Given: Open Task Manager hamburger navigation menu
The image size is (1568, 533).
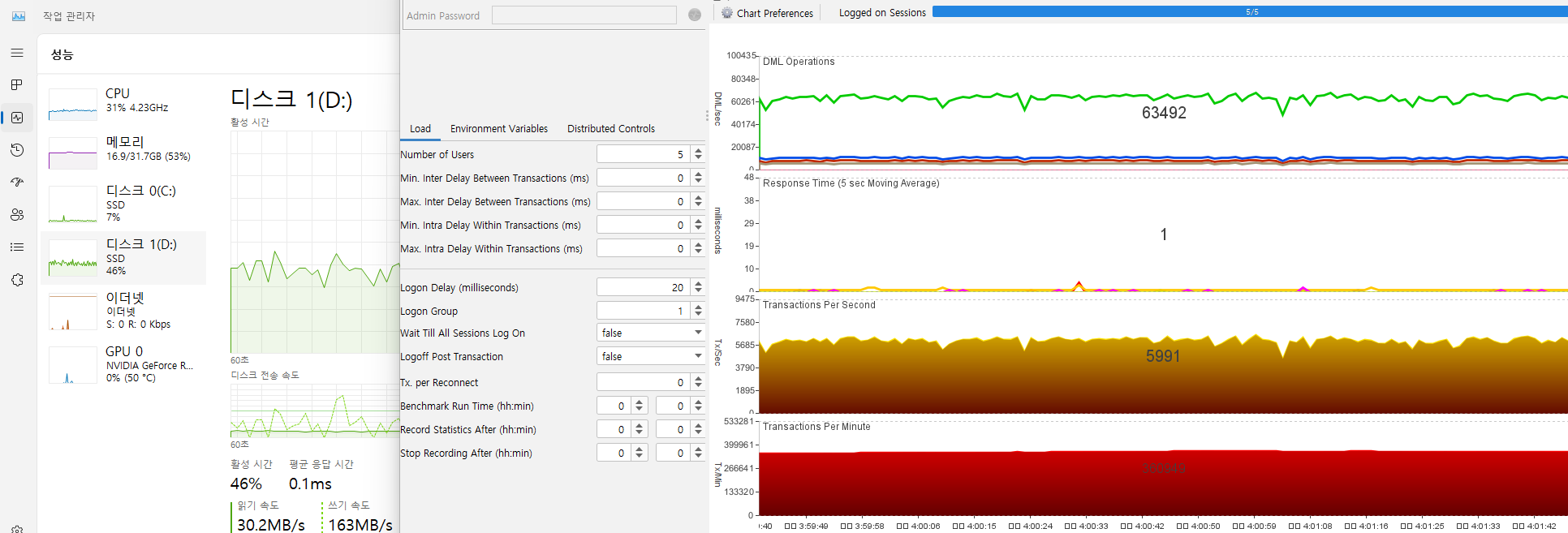Looking at the screenshot, I should tap(17, 53).
